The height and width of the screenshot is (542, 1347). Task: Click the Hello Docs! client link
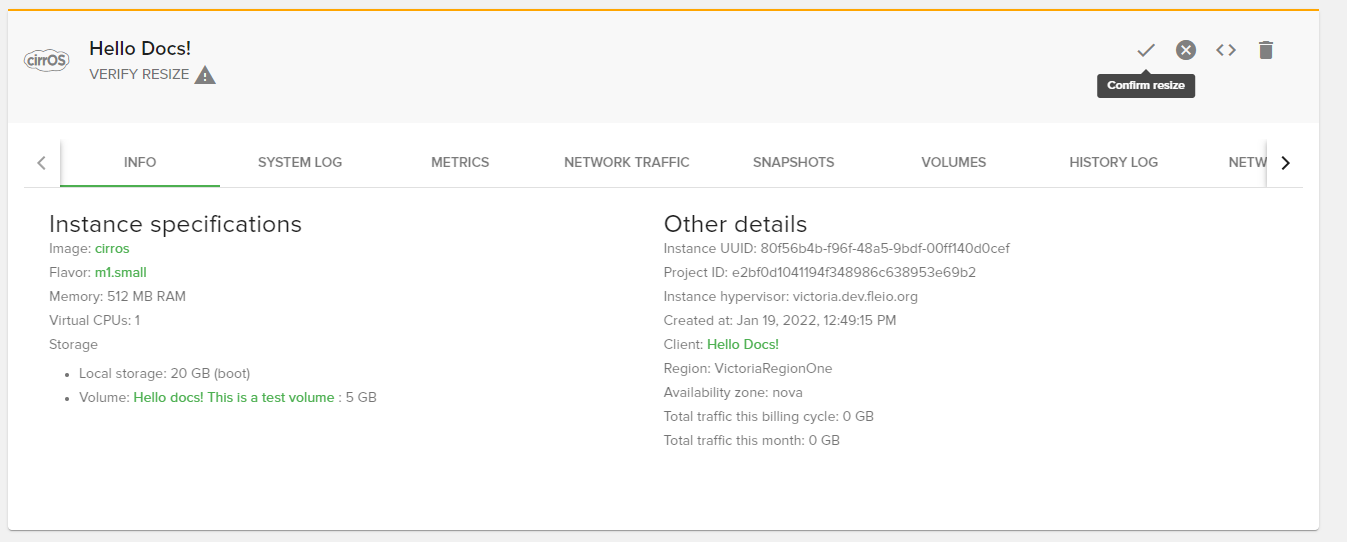pos(743,344)
